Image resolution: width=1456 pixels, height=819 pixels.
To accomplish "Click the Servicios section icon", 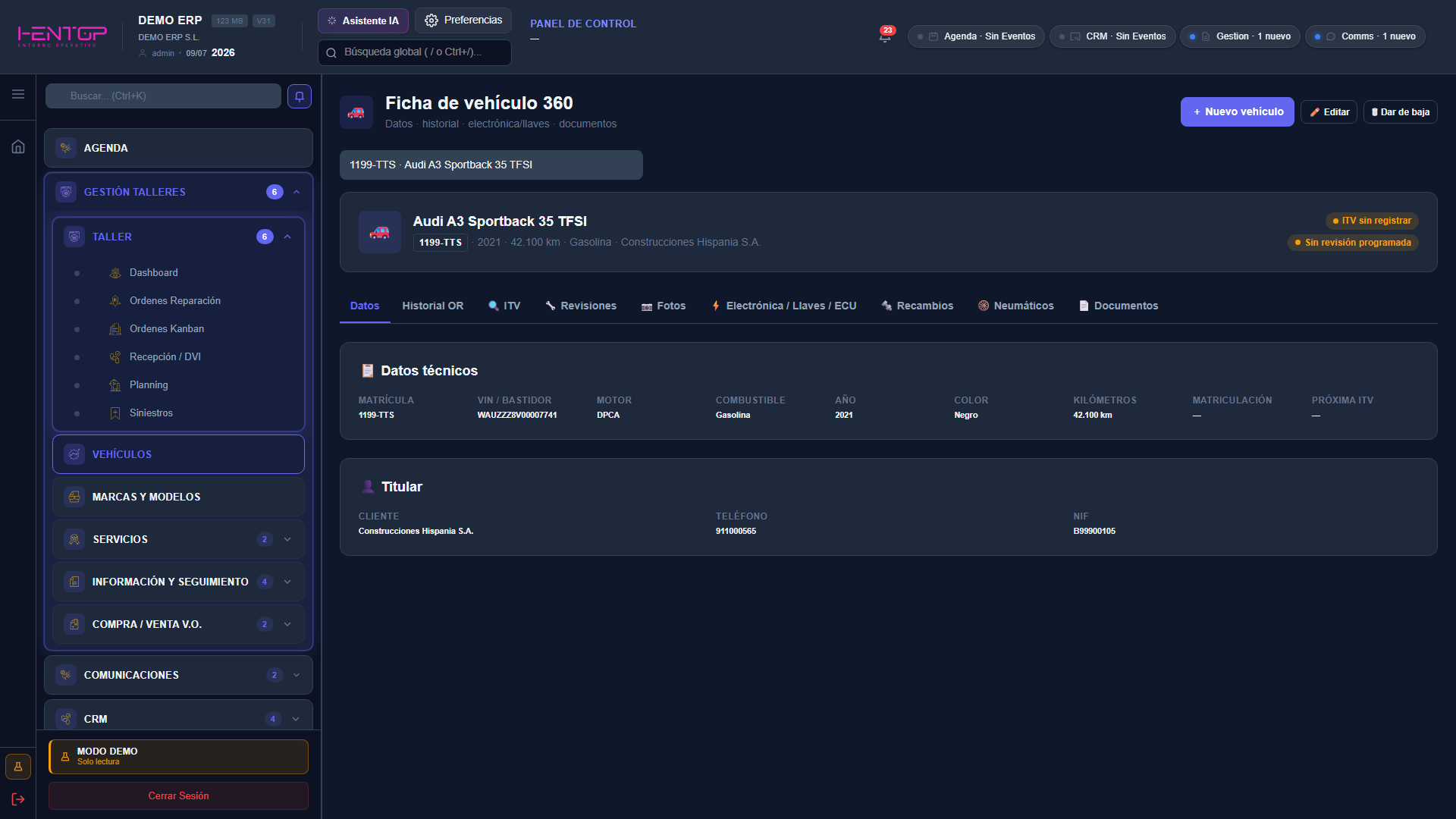I will 74,539.
